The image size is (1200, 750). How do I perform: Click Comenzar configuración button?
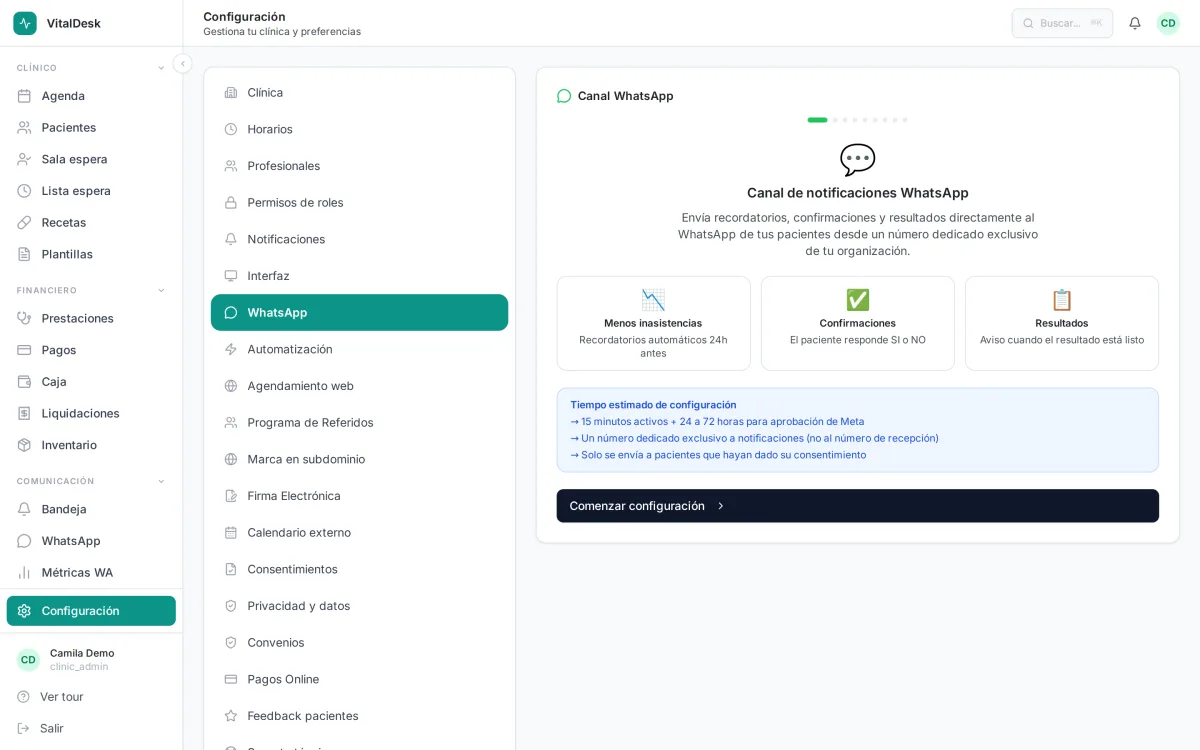[857, 506]
